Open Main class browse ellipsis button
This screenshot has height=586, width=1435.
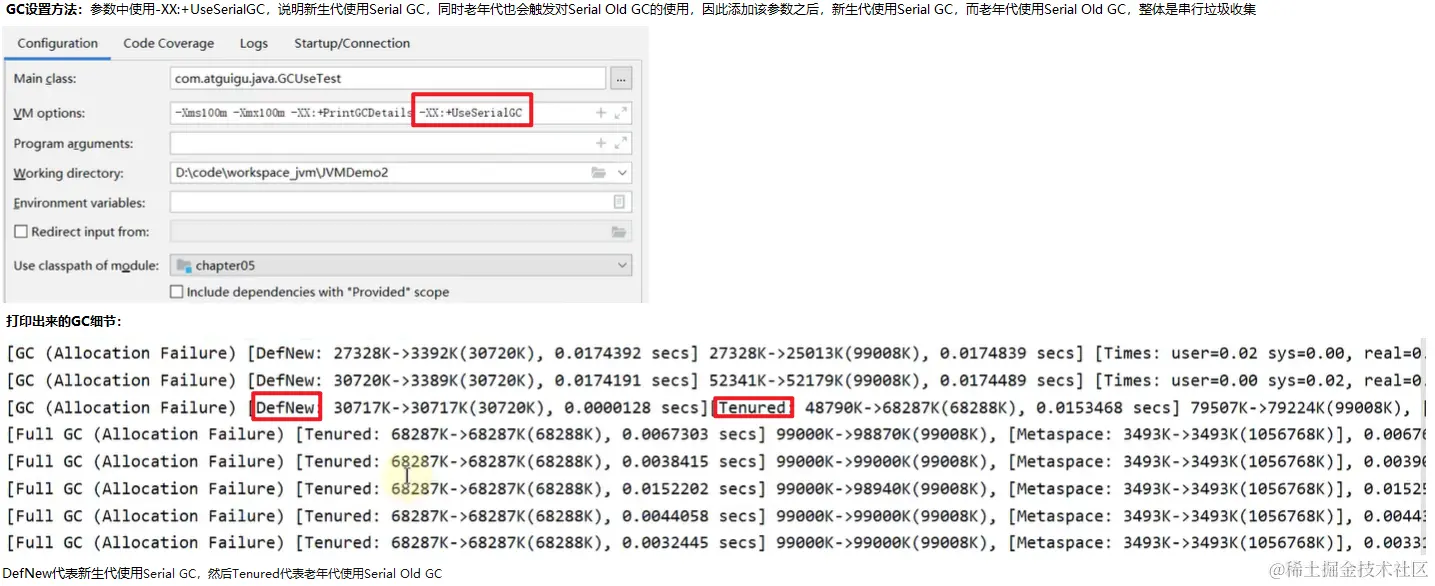621,79
